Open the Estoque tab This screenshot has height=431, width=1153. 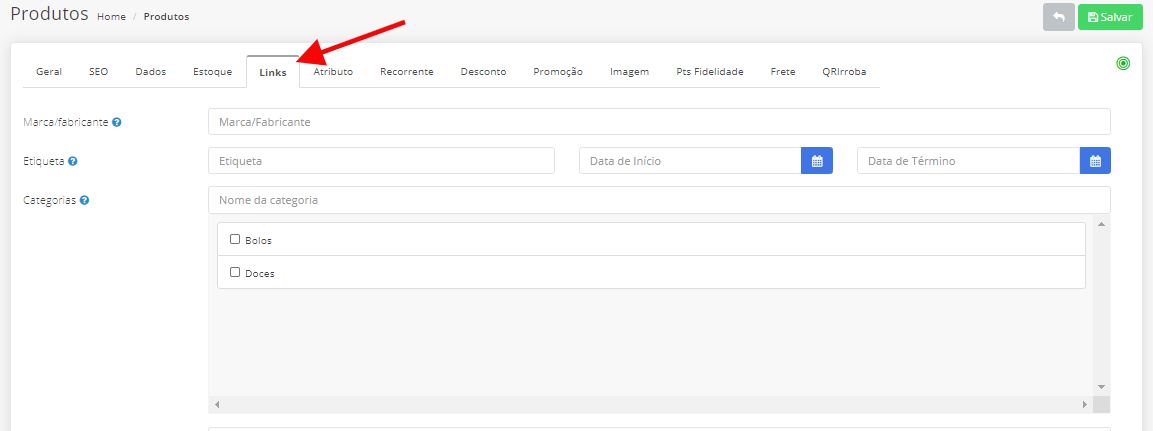213,72
